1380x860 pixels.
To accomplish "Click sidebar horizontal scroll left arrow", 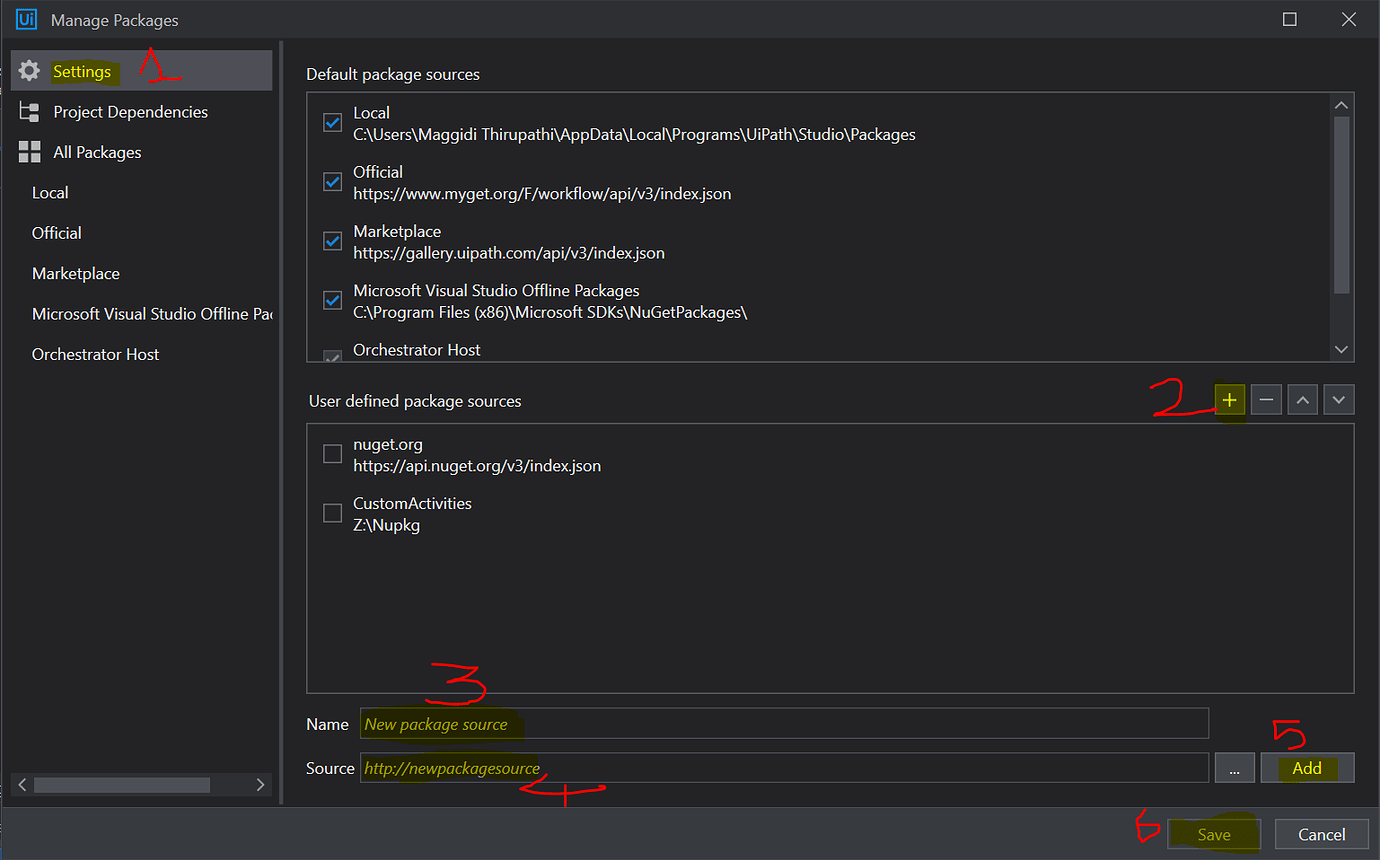I will (22, 785).
